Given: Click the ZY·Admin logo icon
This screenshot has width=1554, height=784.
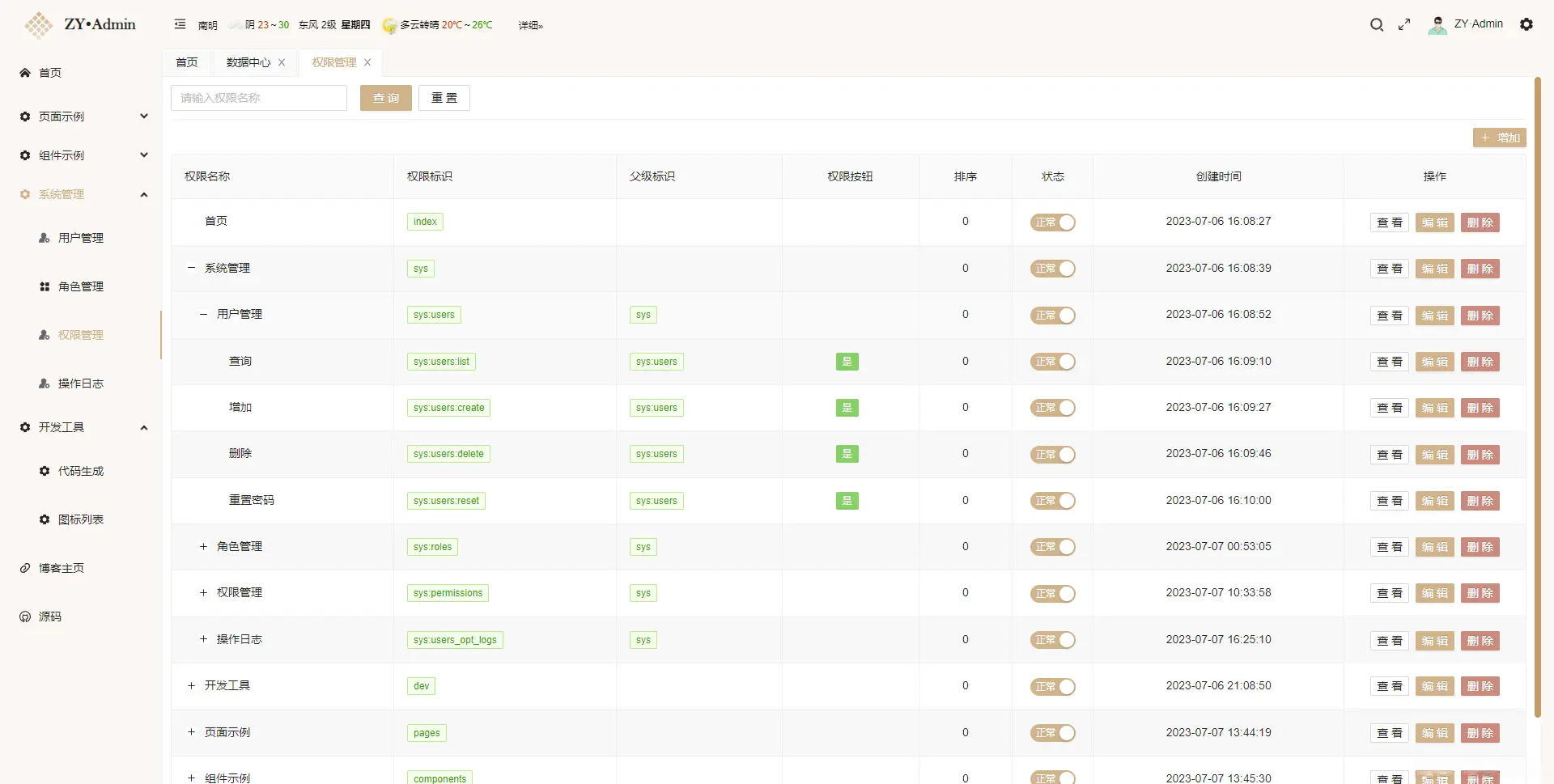Looking at the screenshot, I should [38, 25].
